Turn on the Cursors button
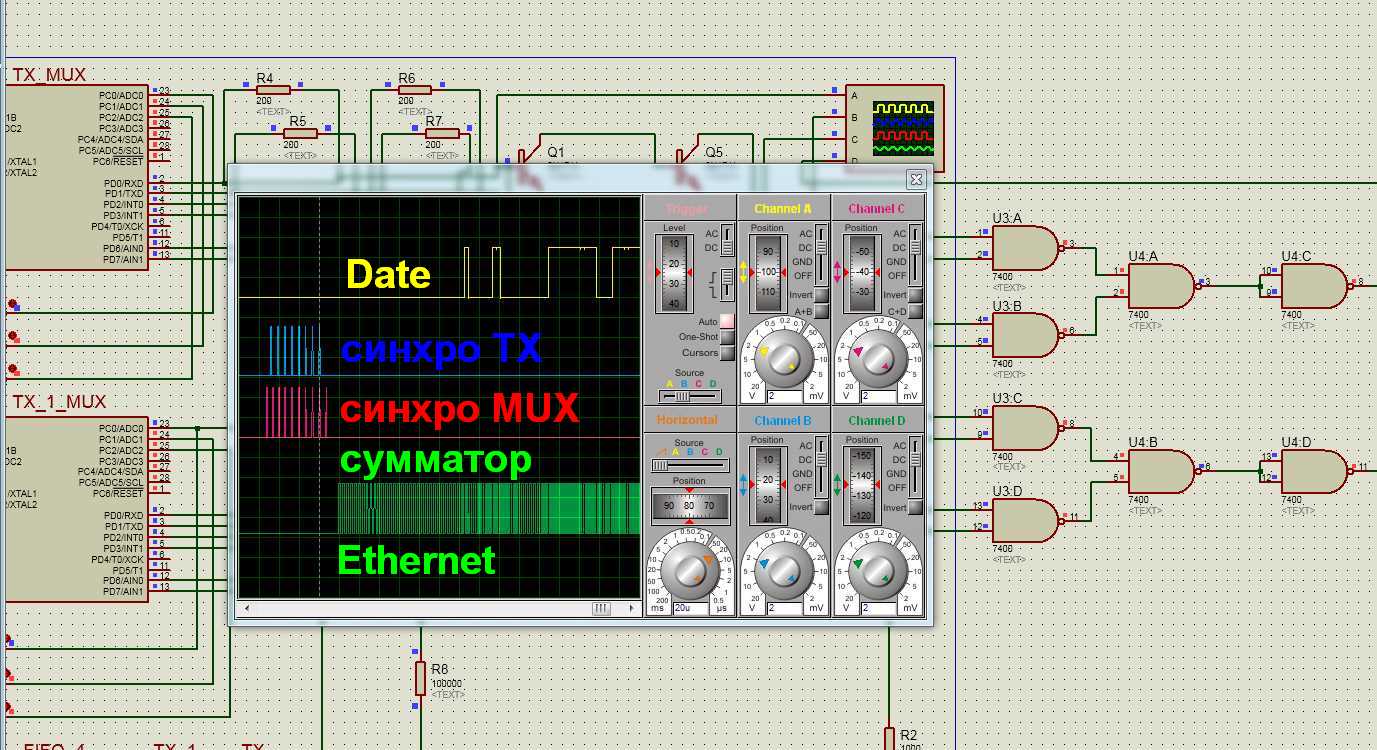1377x750 pixels. pyautogui.click(x=727, y=353)
